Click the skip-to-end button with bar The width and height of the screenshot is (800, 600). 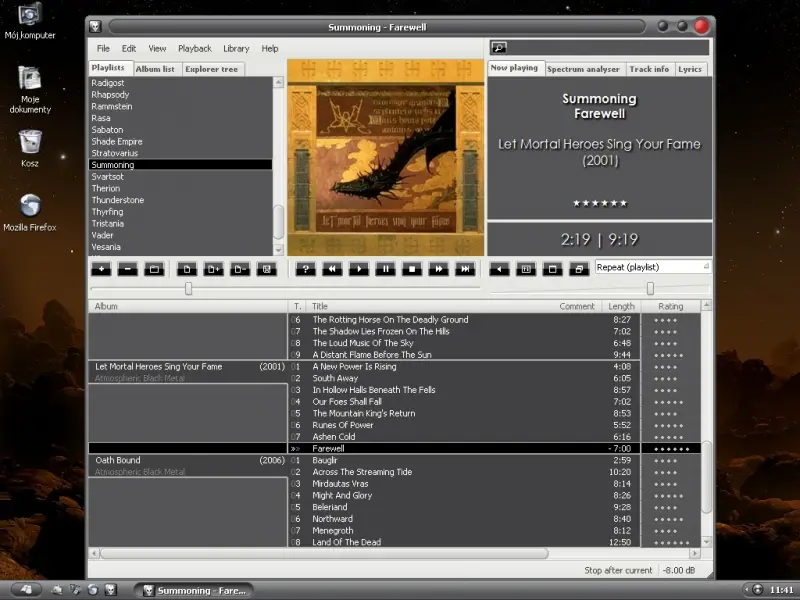point(465,269)
